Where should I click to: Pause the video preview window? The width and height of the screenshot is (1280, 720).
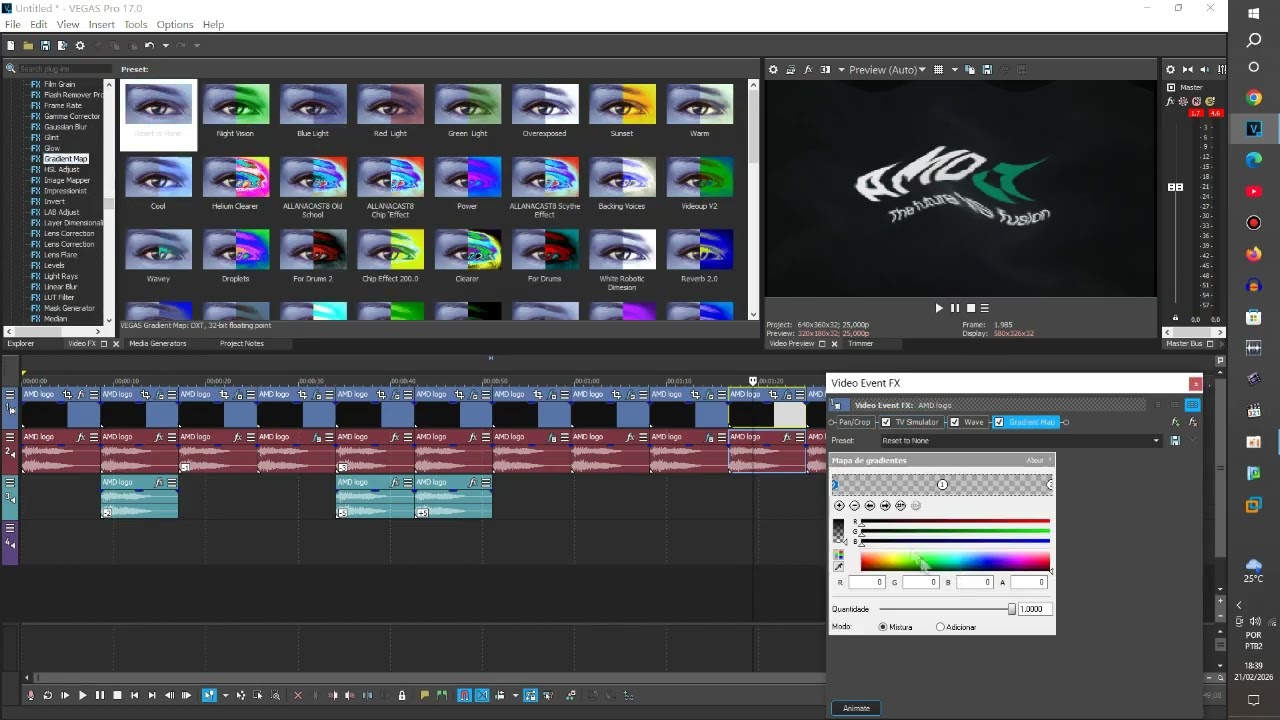coord(954,308)
